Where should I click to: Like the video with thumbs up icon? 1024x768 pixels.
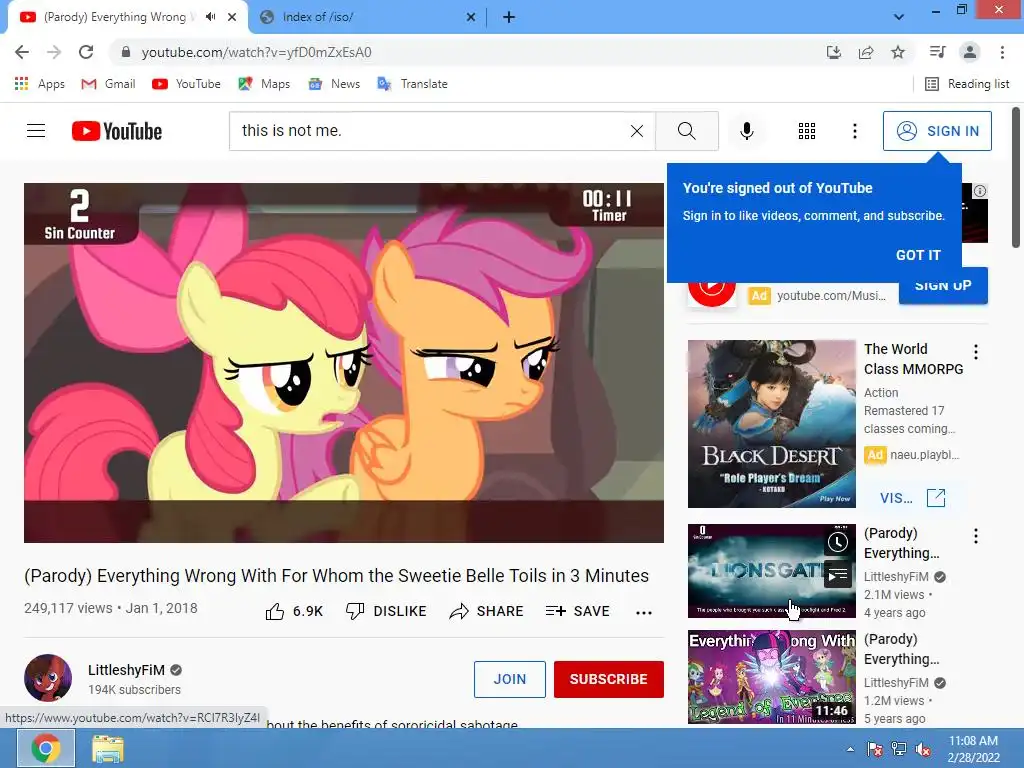click(x=275, y=611)
